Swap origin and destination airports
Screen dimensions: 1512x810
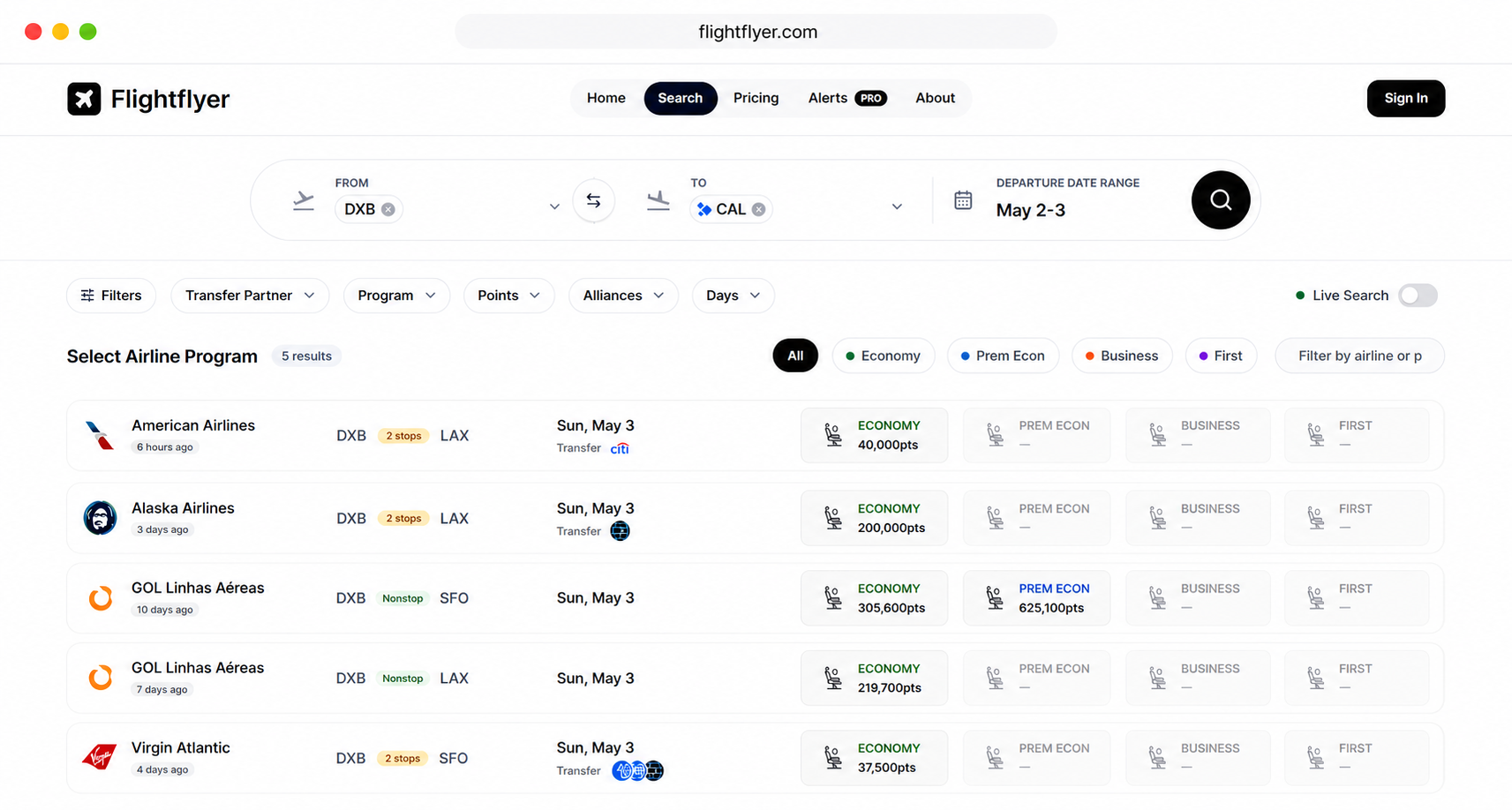(x=593, y=201)
